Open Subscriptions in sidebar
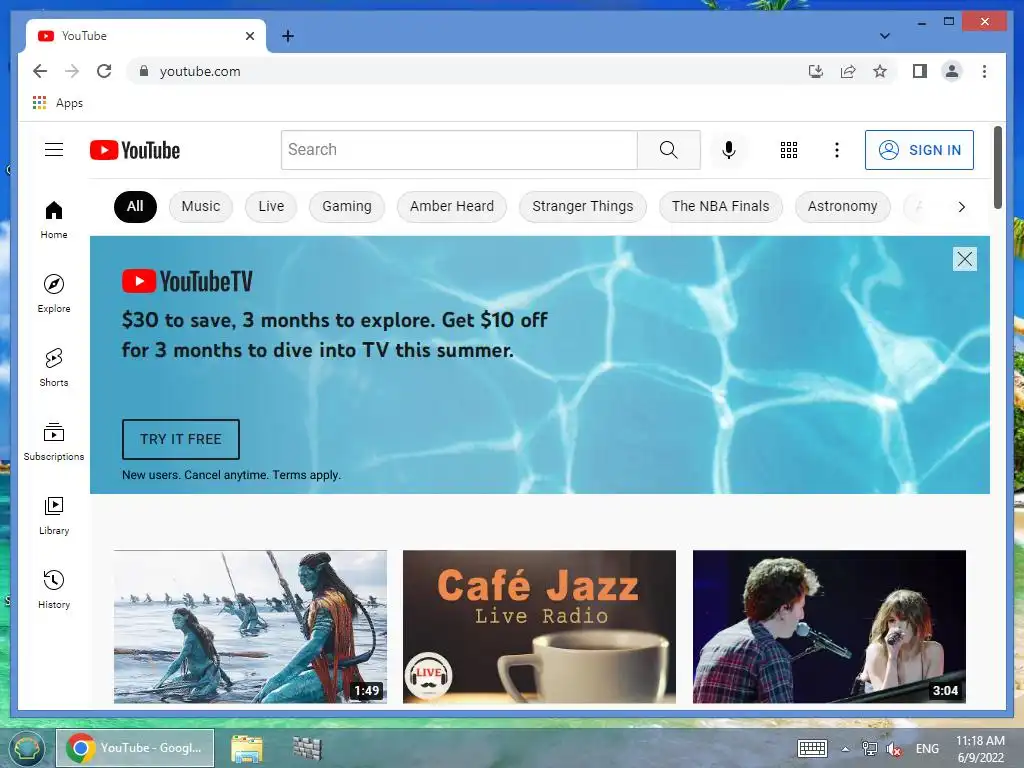The height and width of the screenshot is (768, 1024). point(54,442)
